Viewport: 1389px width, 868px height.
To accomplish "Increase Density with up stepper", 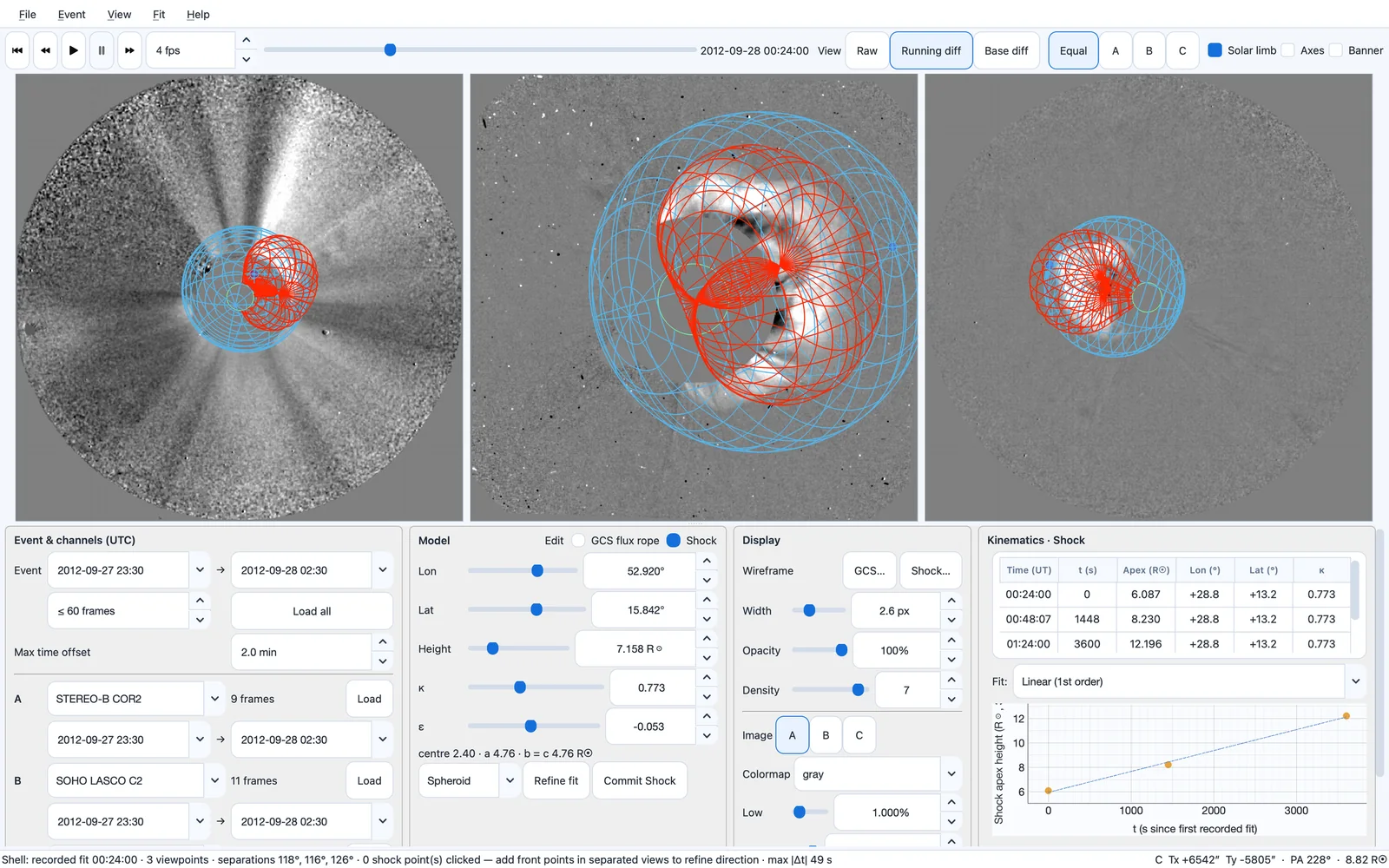I will pyautogui.click(x=951, y=680).
